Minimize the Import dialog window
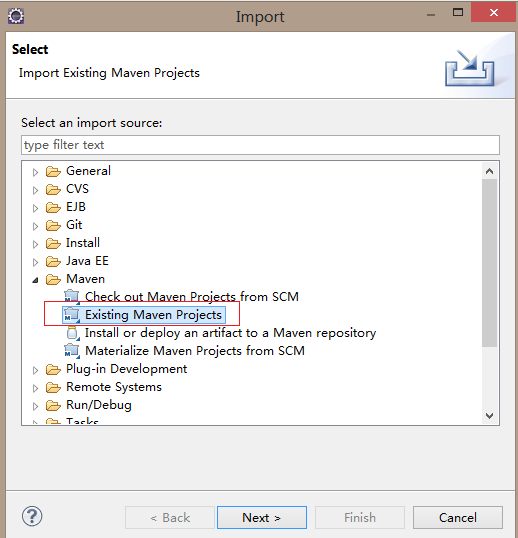The image size is (518, 538). click(431, 15)
